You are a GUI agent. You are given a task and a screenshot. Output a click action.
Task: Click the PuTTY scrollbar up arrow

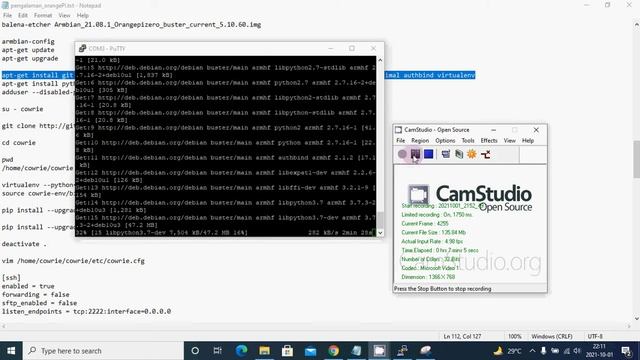[380, 60]
